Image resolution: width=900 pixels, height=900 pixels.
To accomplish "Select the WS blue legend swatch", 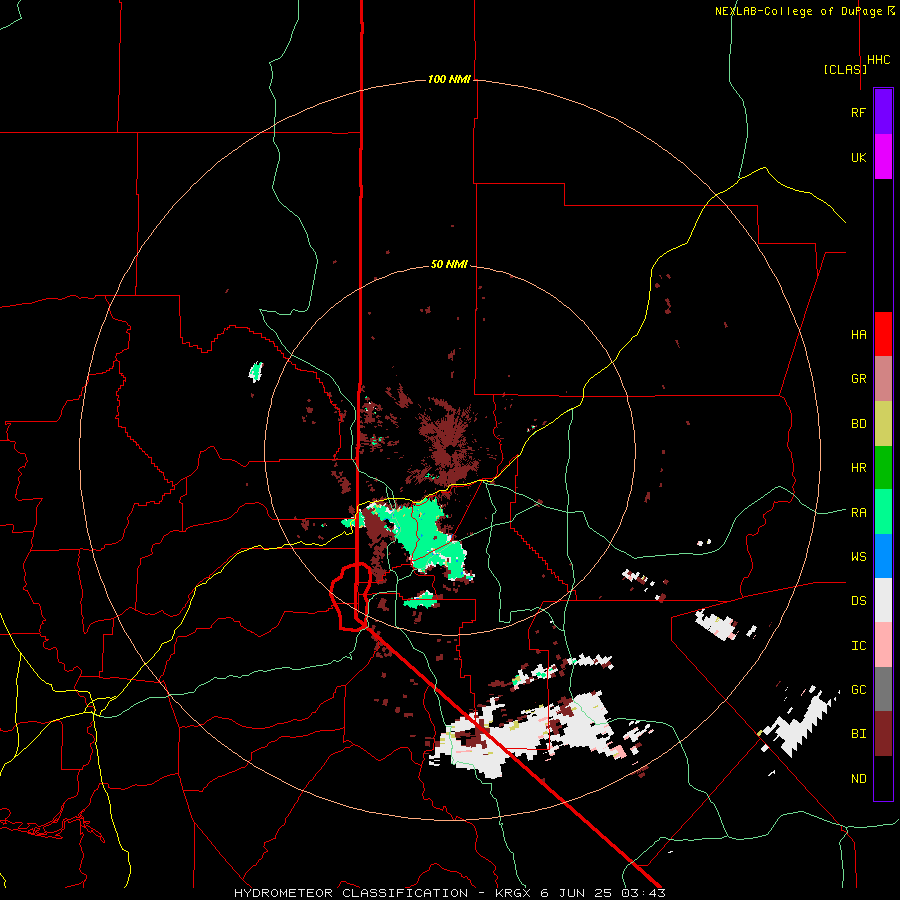I will (x=883, y=556).
